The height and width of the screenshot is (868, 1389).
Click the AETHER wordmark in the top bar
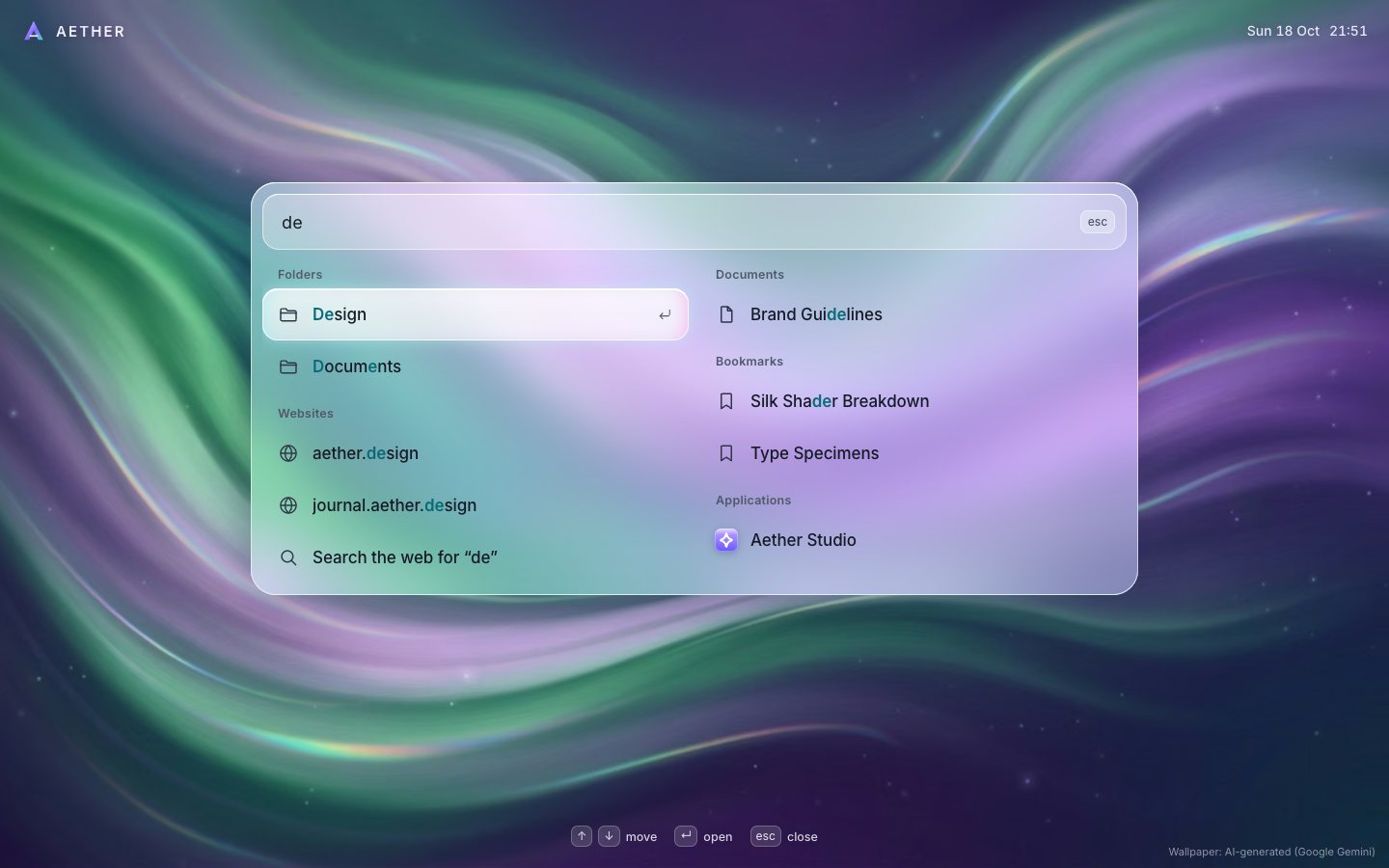[91, 32]
